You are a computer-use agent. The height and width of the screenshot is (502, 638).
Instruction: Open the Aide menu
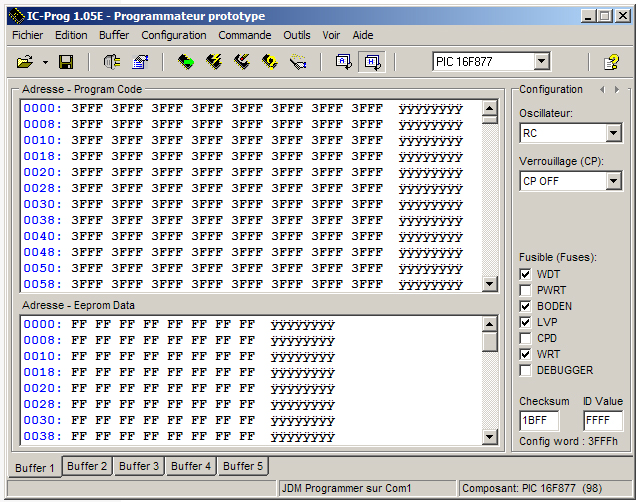[363, 35]
